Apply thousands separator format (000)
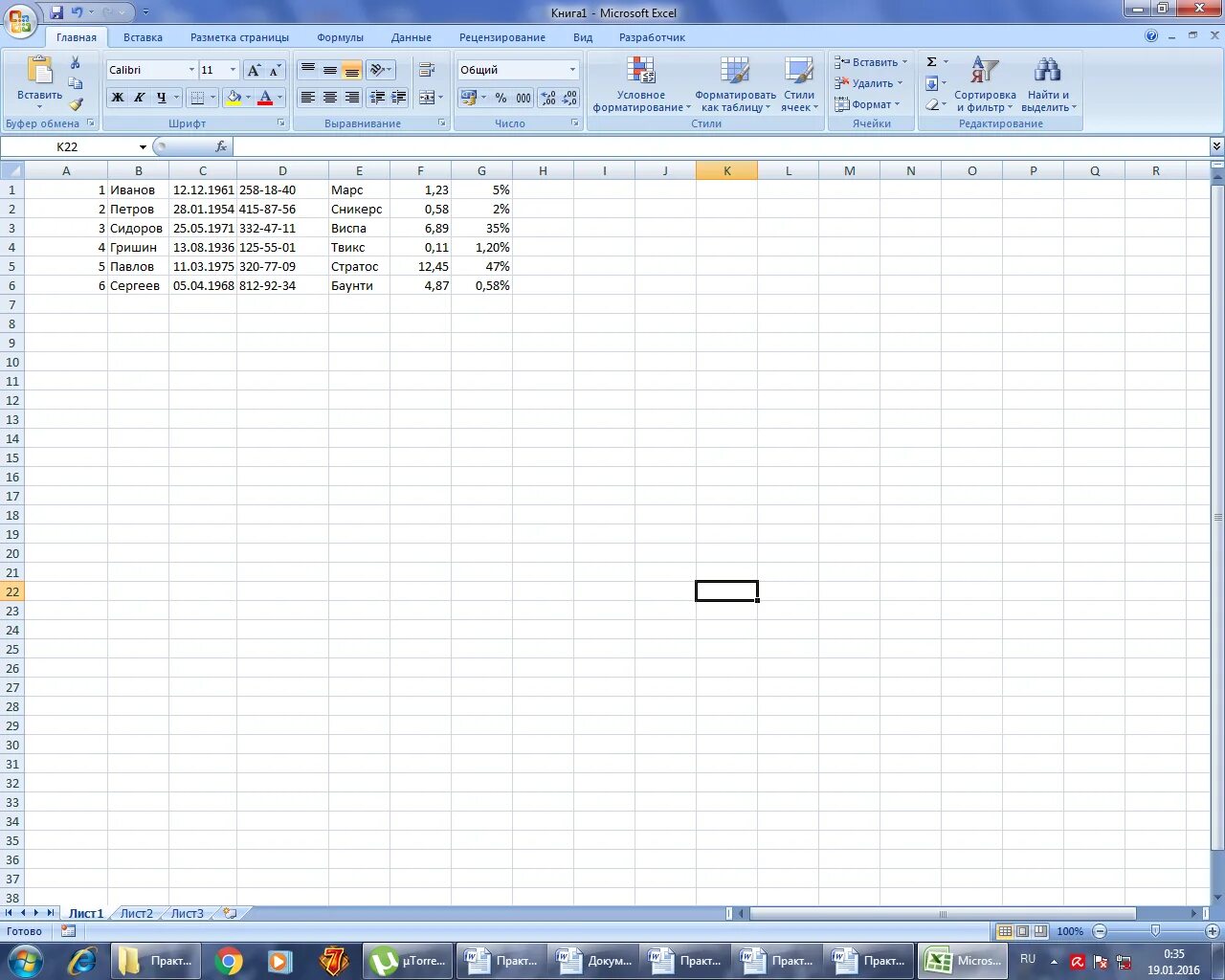Screen dimensions: 1225x980 (523, 98)
